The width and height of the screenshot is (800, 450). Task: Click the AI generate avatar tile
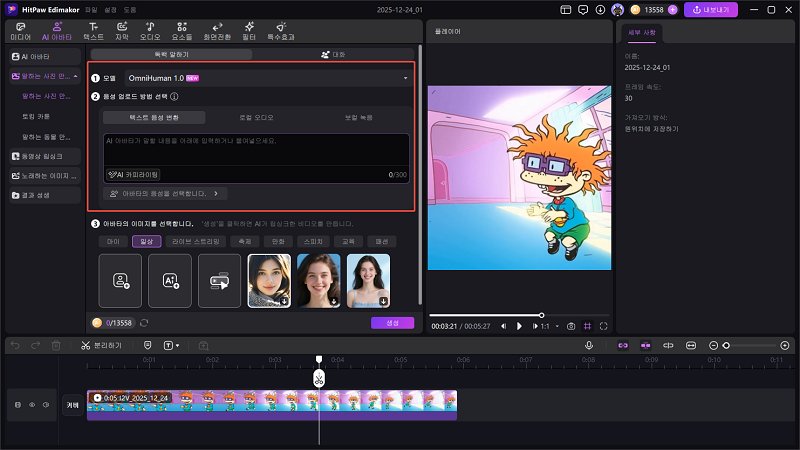(x=170, y=281)
